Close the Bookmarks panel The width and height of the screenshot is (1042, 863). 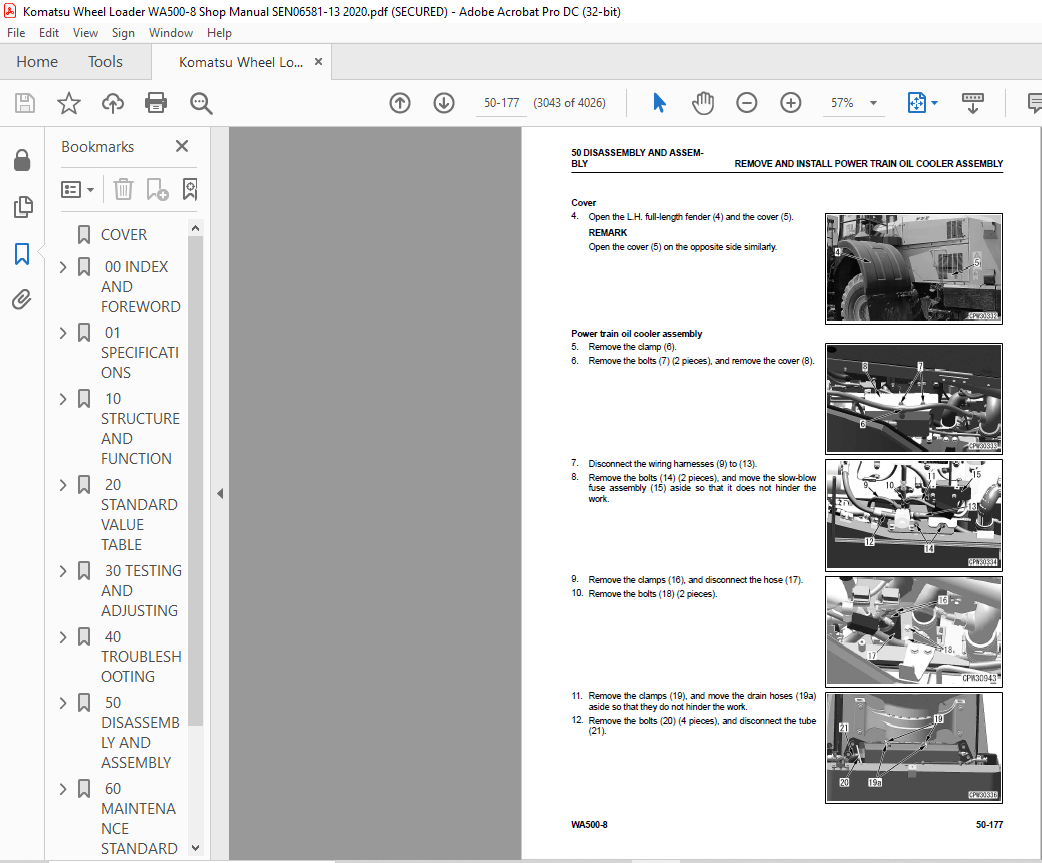(x=181, y=146)
